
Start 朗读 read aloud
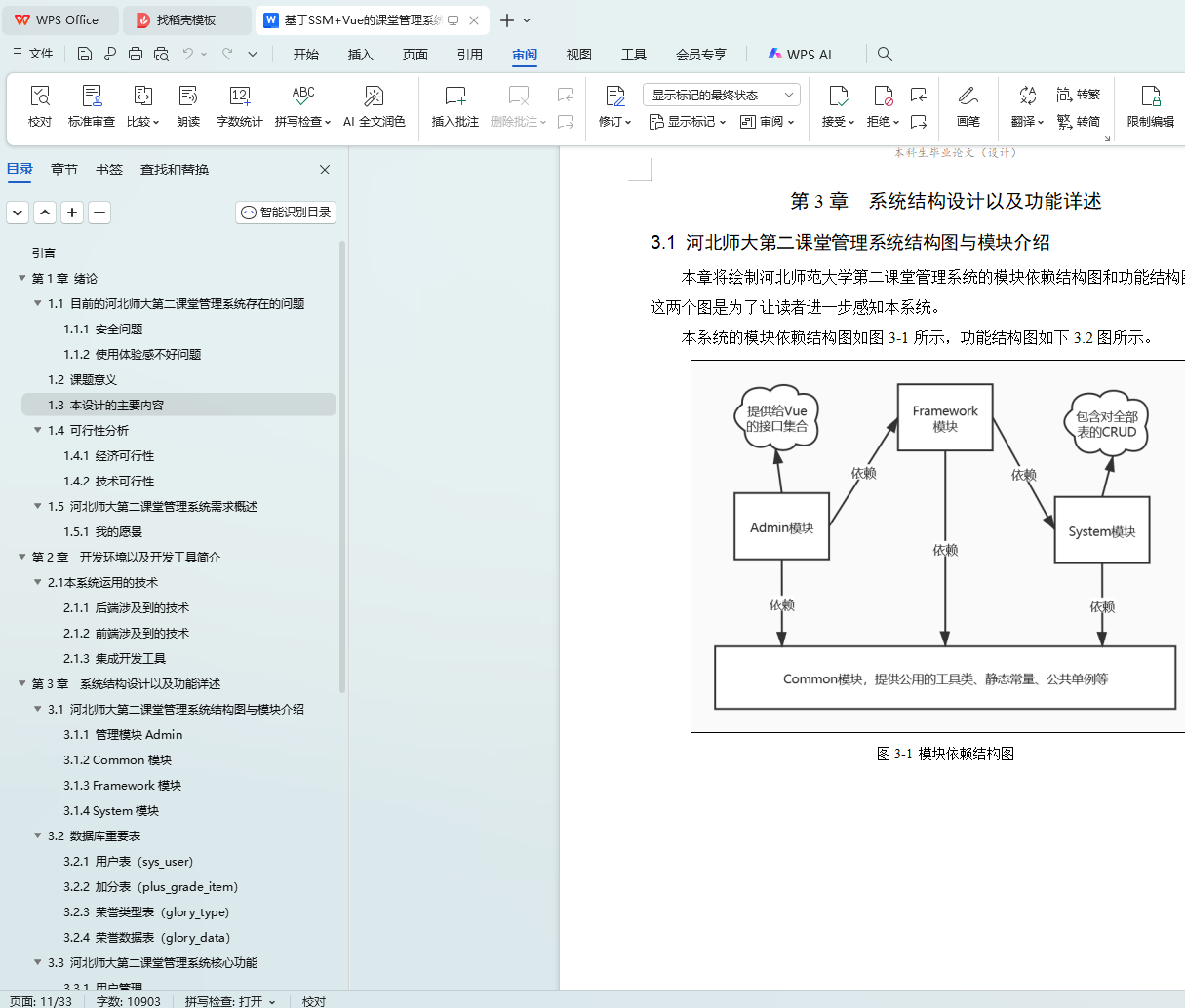(188, 106)
